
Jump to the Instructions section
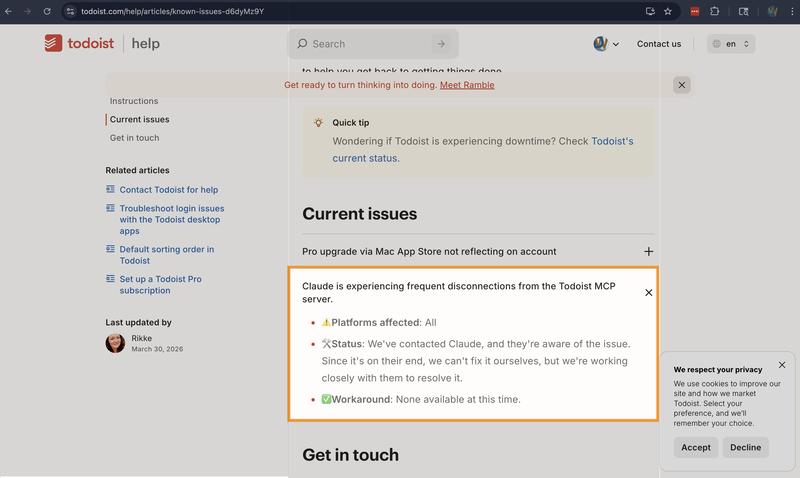pos(134,101)
